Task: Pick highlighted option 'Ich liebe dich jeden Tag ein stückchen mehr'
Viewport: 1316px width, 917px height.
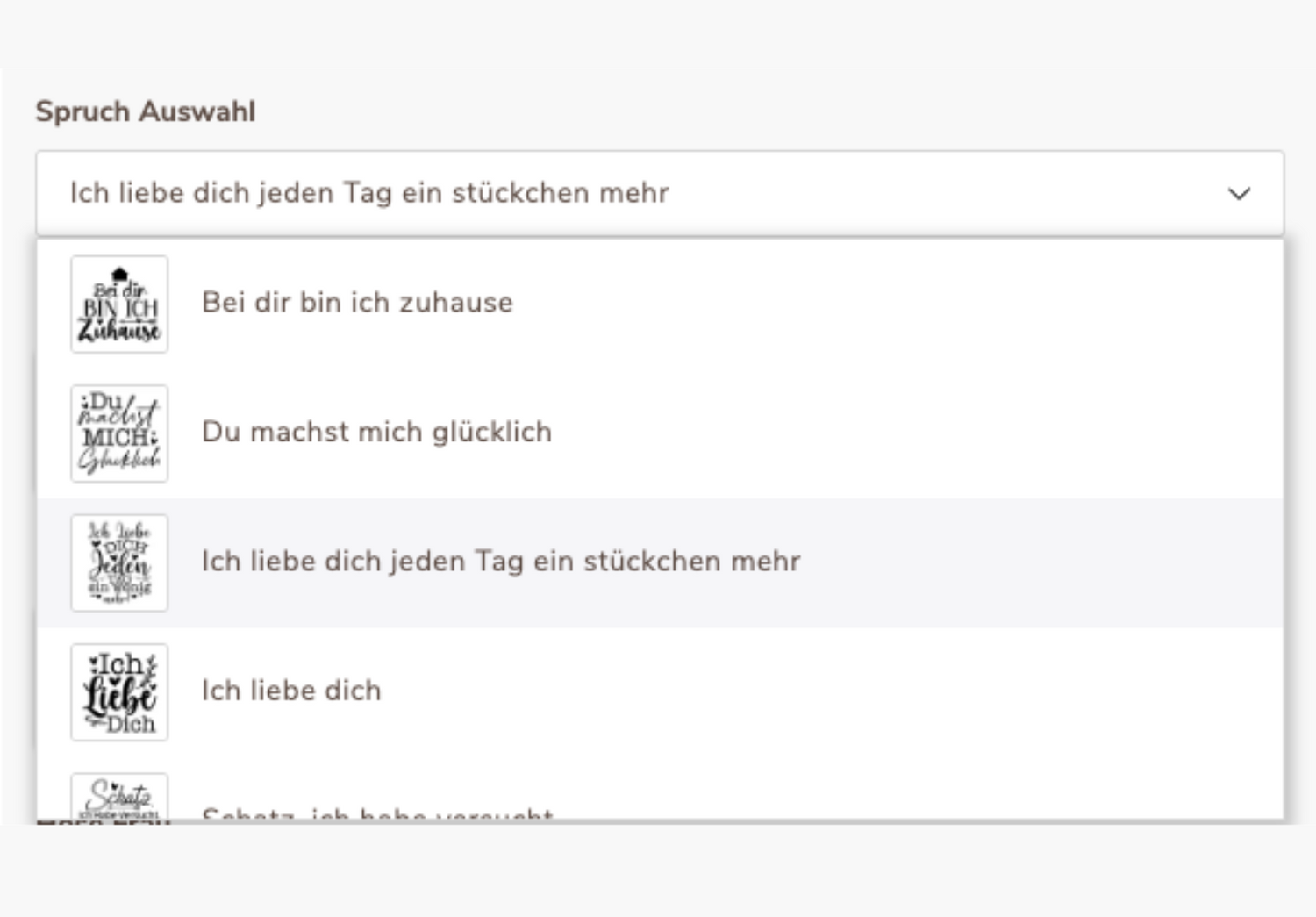Action: 501,562
